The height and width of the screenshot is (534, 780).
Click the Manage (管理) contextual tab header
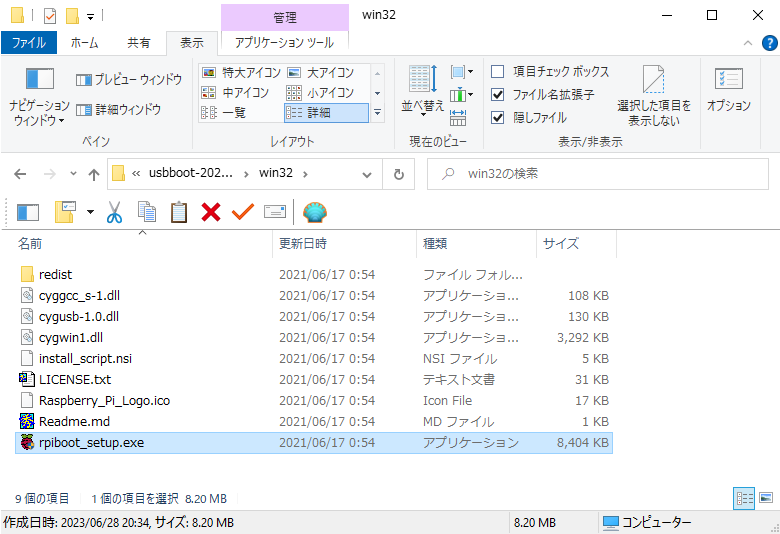[285, 17]
